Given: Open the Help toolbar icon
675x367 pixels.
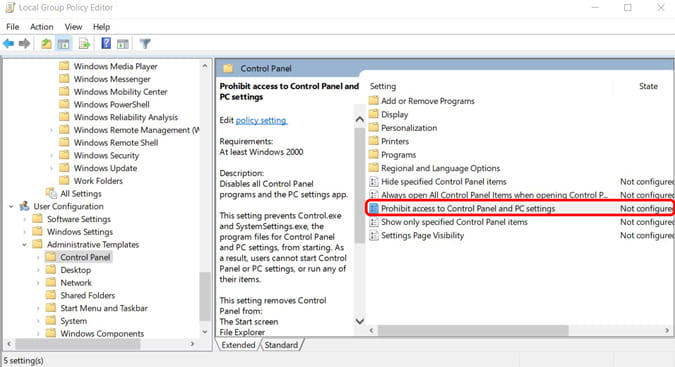Looking at the screenshot, I should tap(106, 43).
